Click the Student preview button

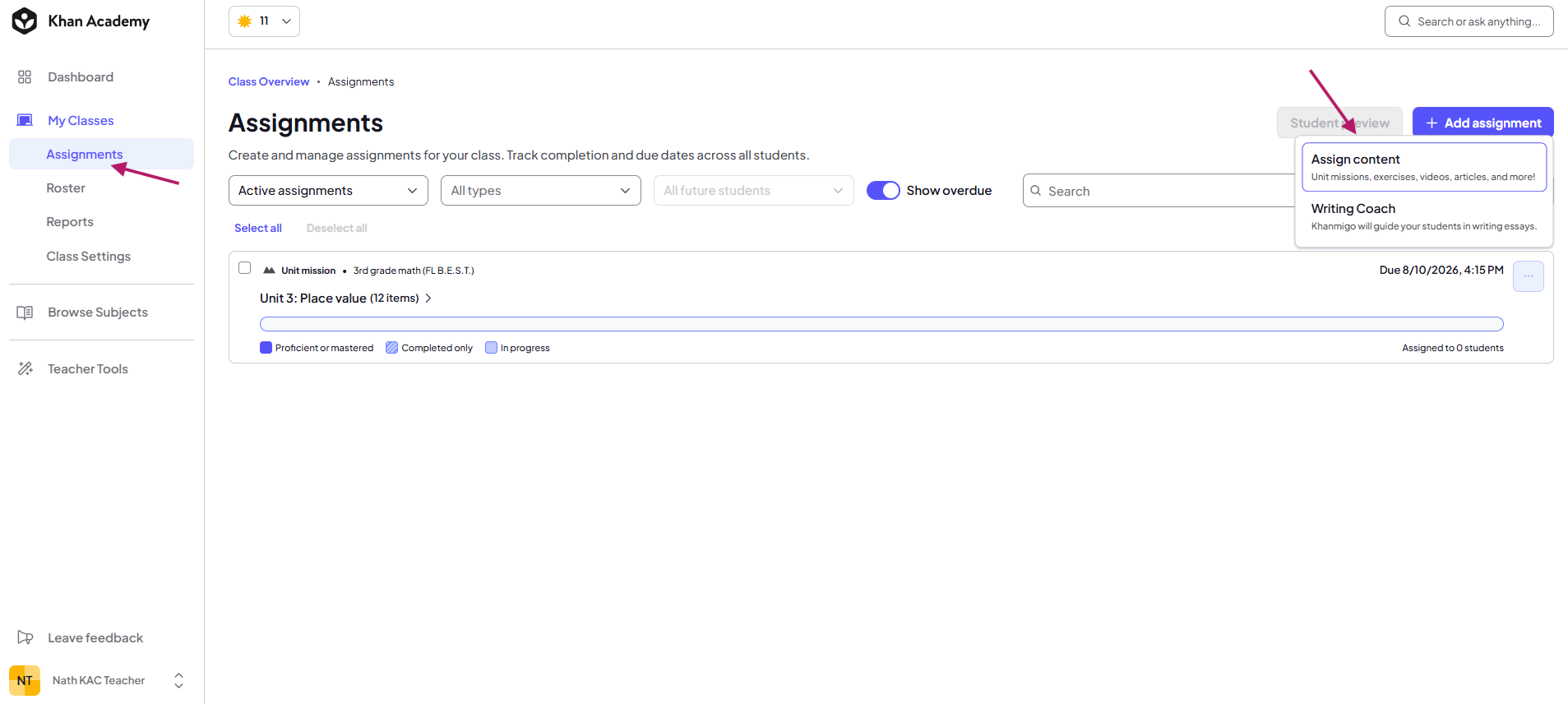point(1339,123)
